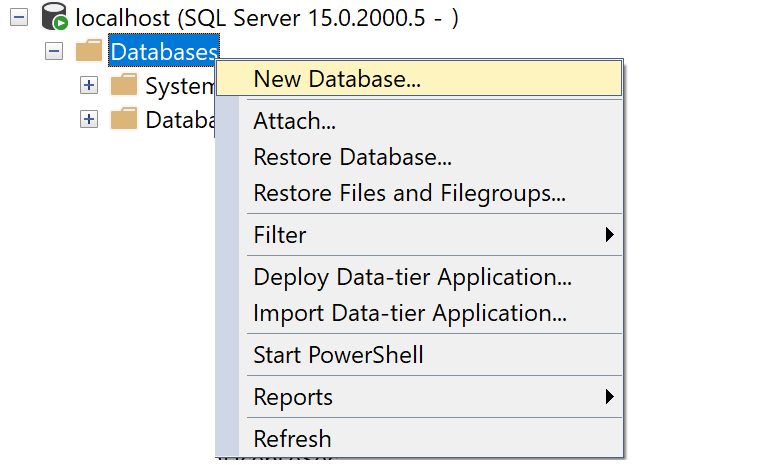Click the Reports submenu arrow
Image resolution: width=773 pixels, height=465 pixels.
(609, 397)
